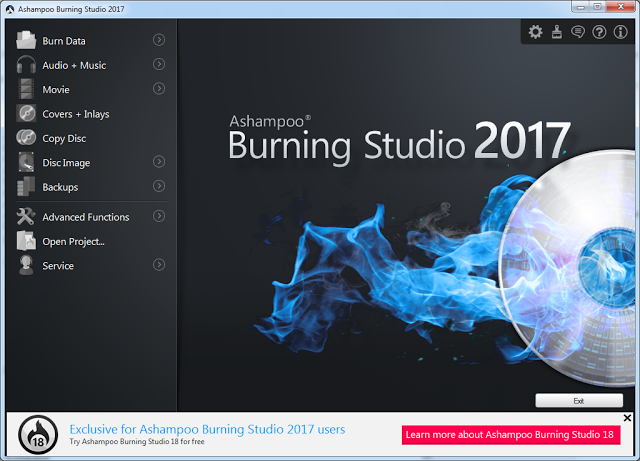This screenshot has height=461, width=640.
Task: Click the Backups stacked drives icon
Action: 26,187
